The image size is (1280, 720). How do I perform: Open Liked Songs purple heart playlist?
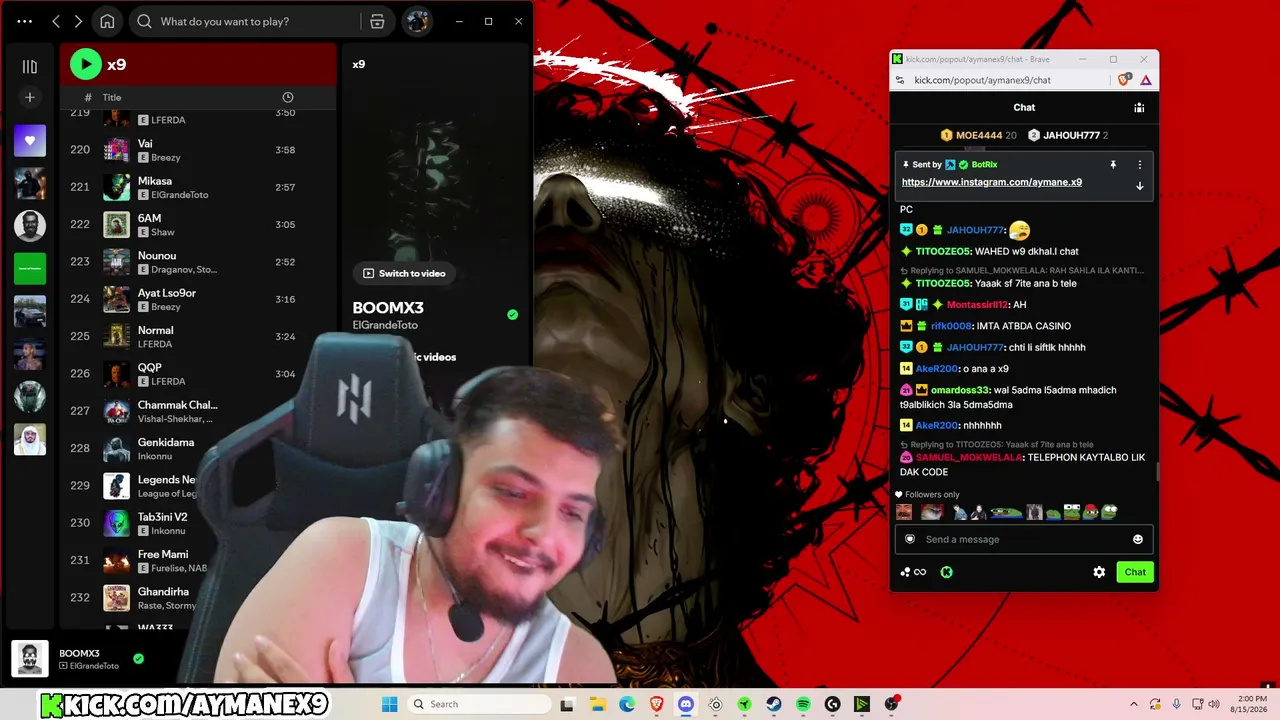point(30,141)
